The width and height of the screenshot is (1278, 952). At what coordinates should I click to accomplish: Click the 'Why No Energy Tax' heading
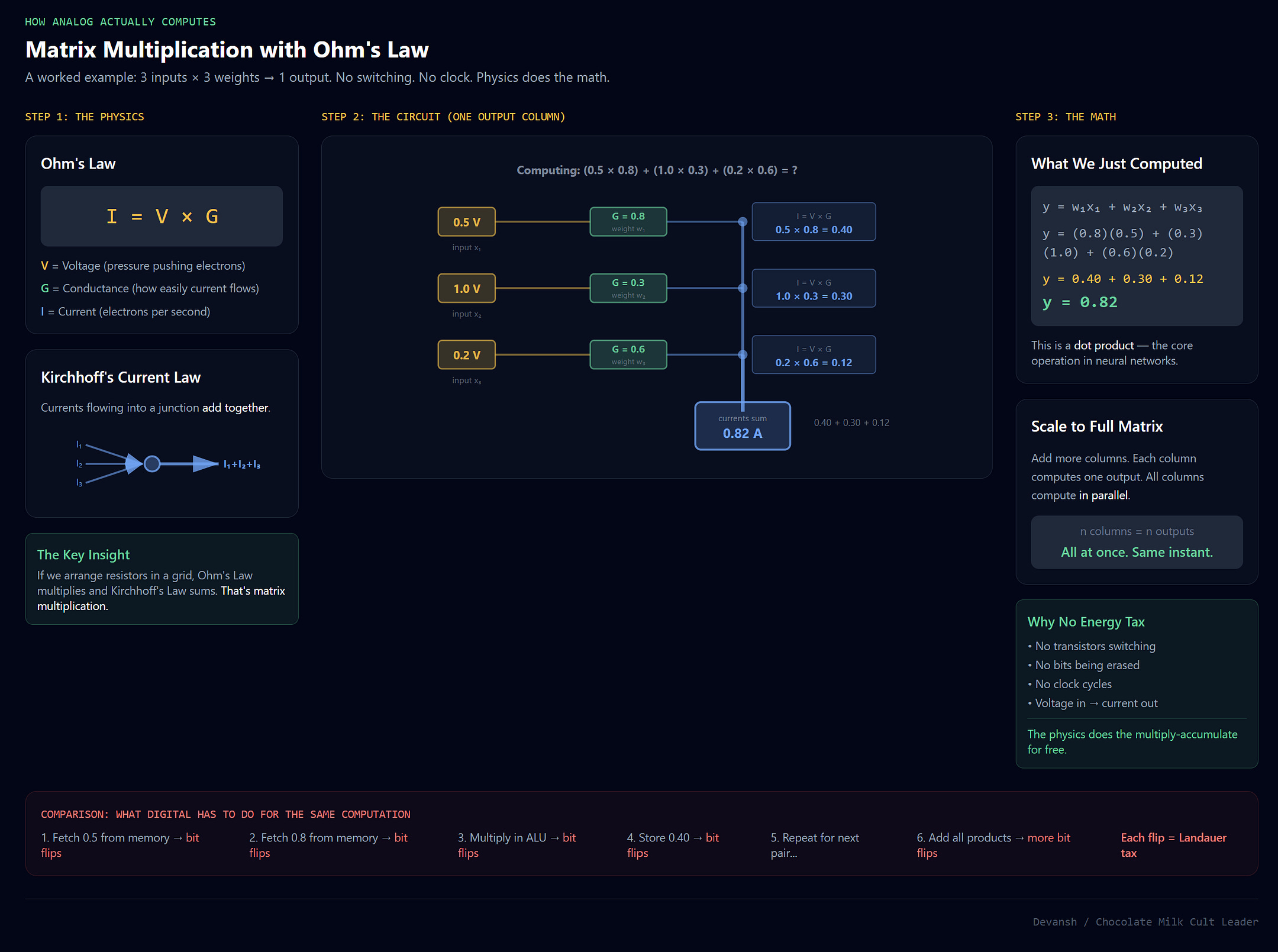click(x=1086, y=622)
